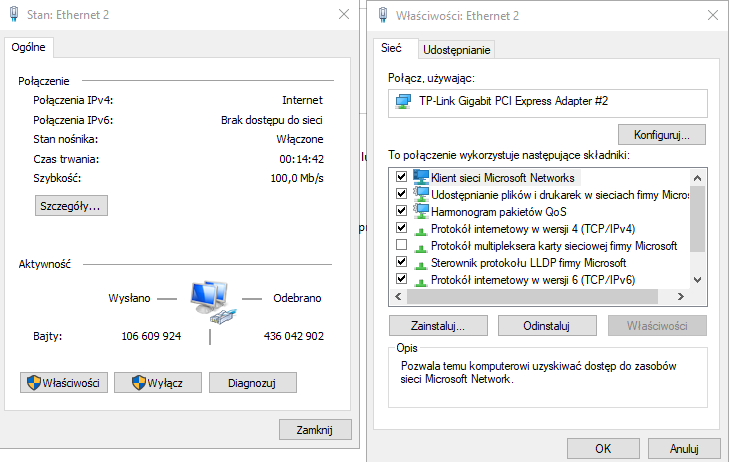Click the Harmonogram pakietów QoS icon
This screenshot has width=734, height=462.
[420, 211]
